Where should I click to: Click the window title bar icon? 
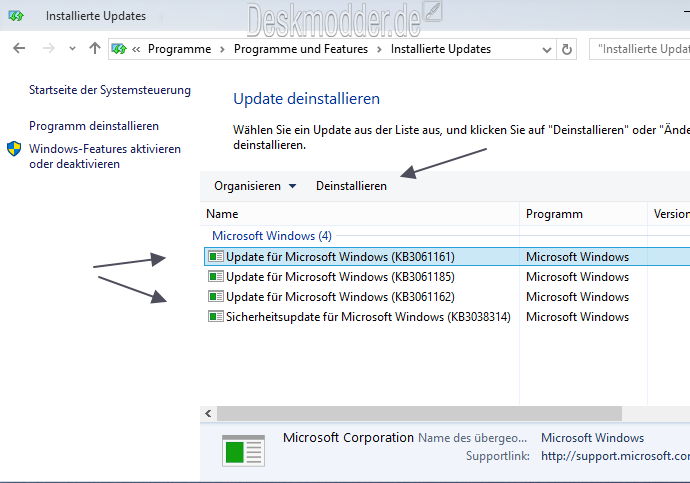point(16,16)
